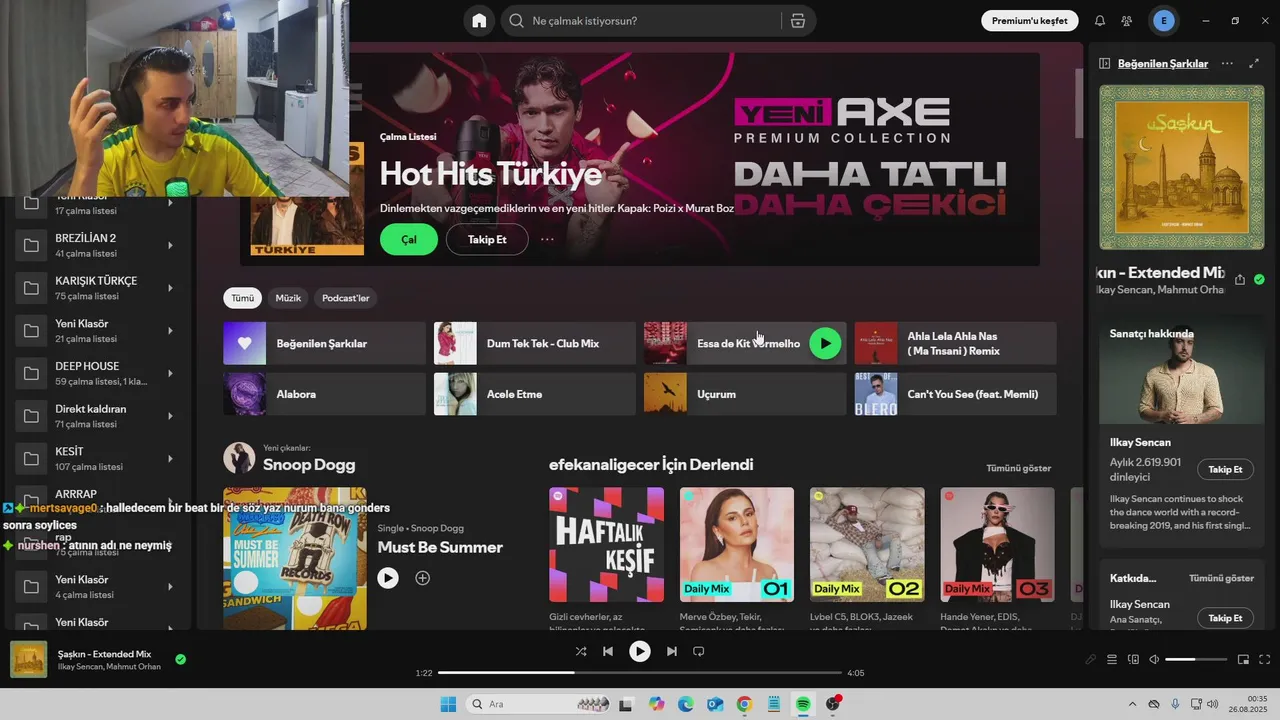Share the track via share icon beside Şaşkın title
Viewport: 1280px width, 720px height.
coord(1240,280)
